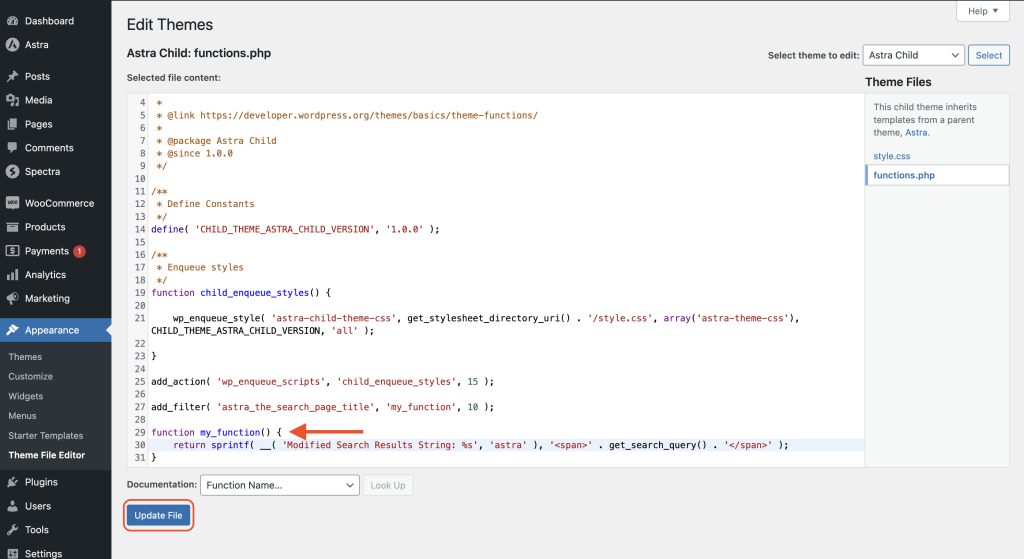Click the @link developer.wordpress.org comment line
Viewport: 1024px width, 559px height.
(347, 115)
